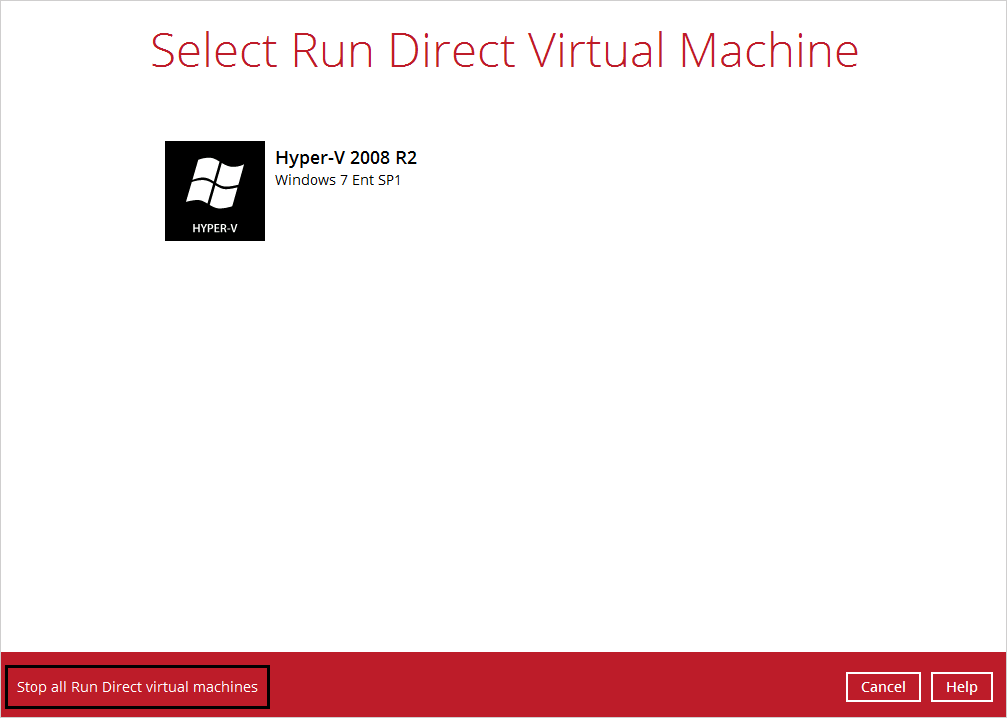Select the Hyper-V 2008 R2 tile icon
Screen dimensions: 1007x718
pyautogui.click(x=215, y=191)
